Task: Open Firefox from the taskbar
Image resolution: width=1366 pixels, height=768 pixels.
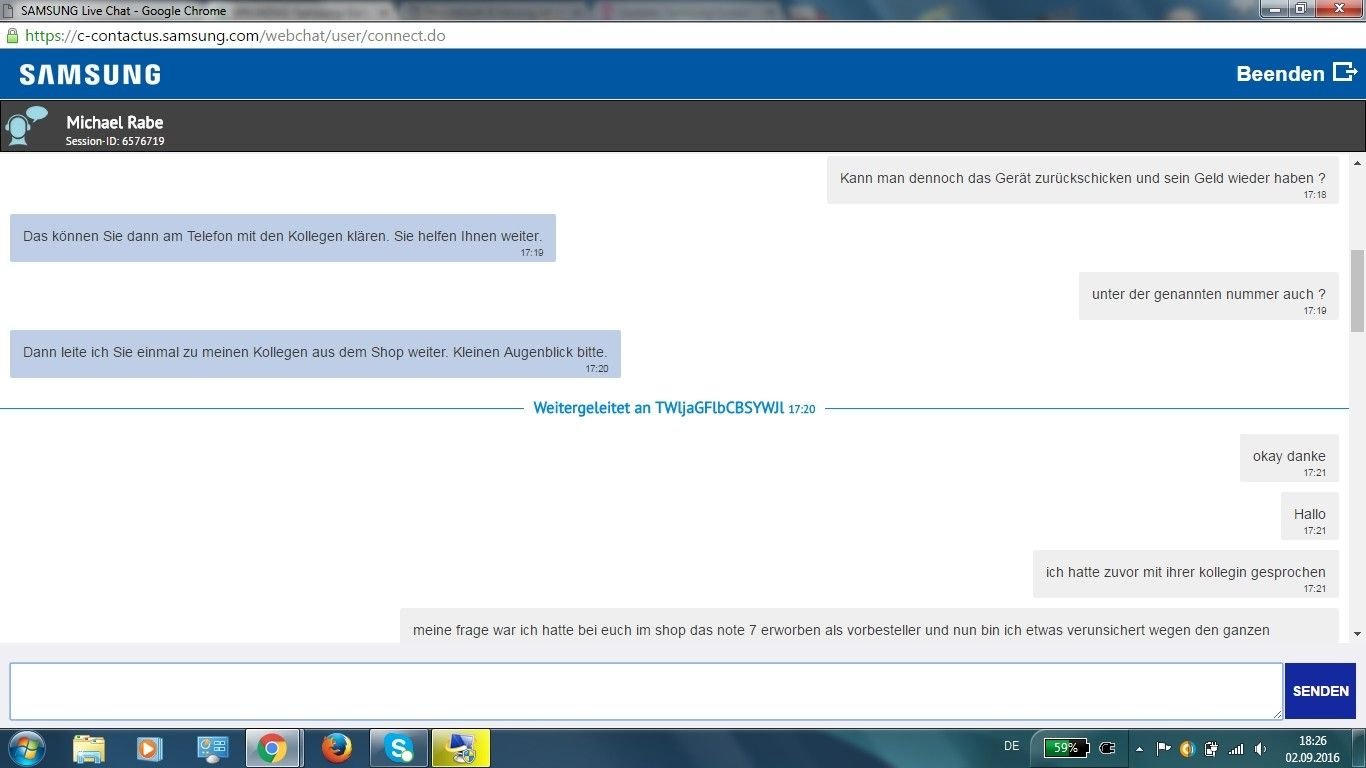Action: (x=336, y=748)
